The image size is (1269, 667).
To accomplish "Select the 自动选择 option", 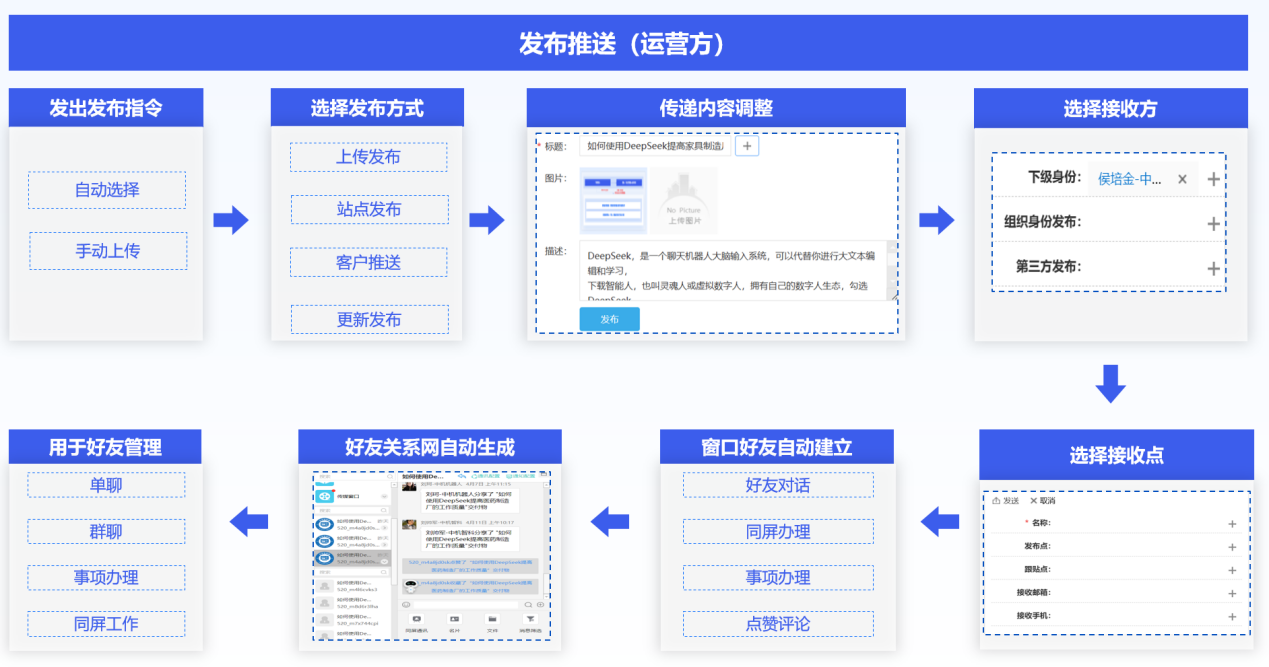I will coord(107,190).
